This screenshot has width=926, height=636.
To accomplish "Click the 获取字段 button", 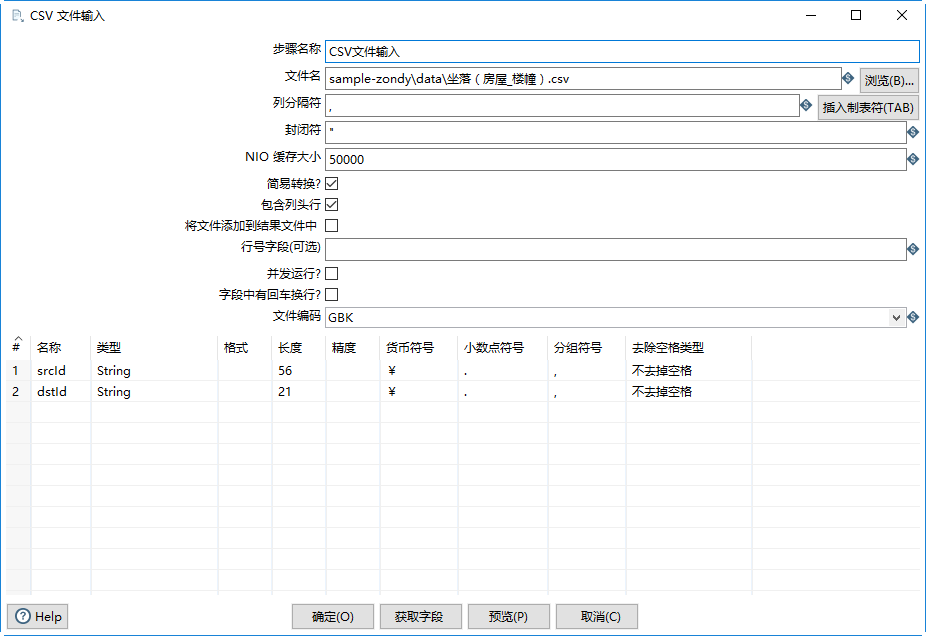I will point(420,617).
